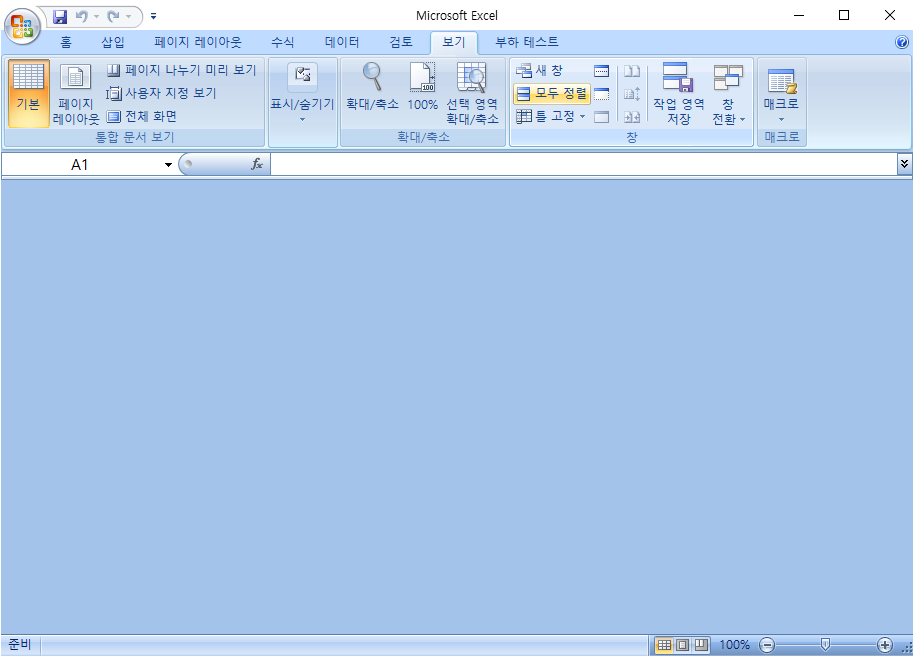Viewport: 914px width, 657px height.
Task: Open the 검토 tab
Action: [401, 42]
